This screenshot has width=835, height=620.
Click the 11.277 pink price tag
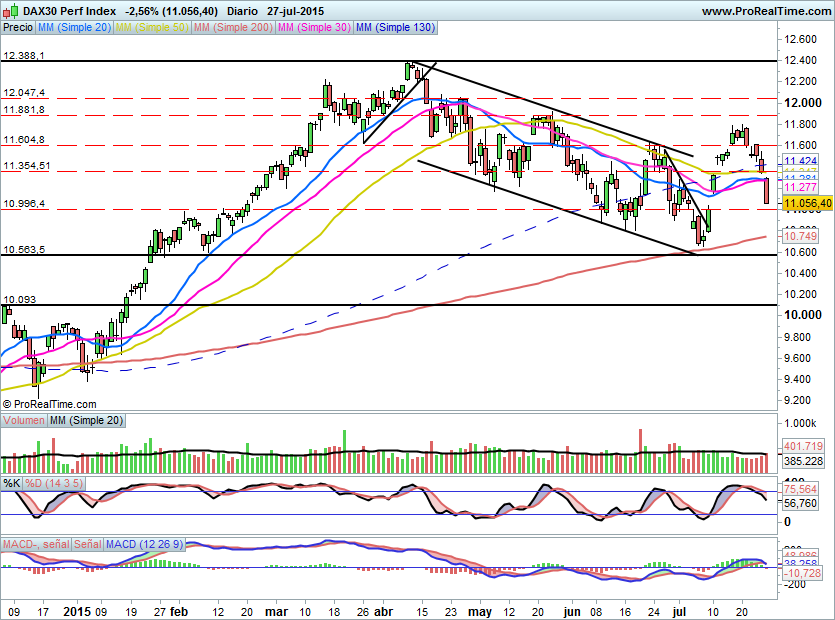(x=800, y=187)
